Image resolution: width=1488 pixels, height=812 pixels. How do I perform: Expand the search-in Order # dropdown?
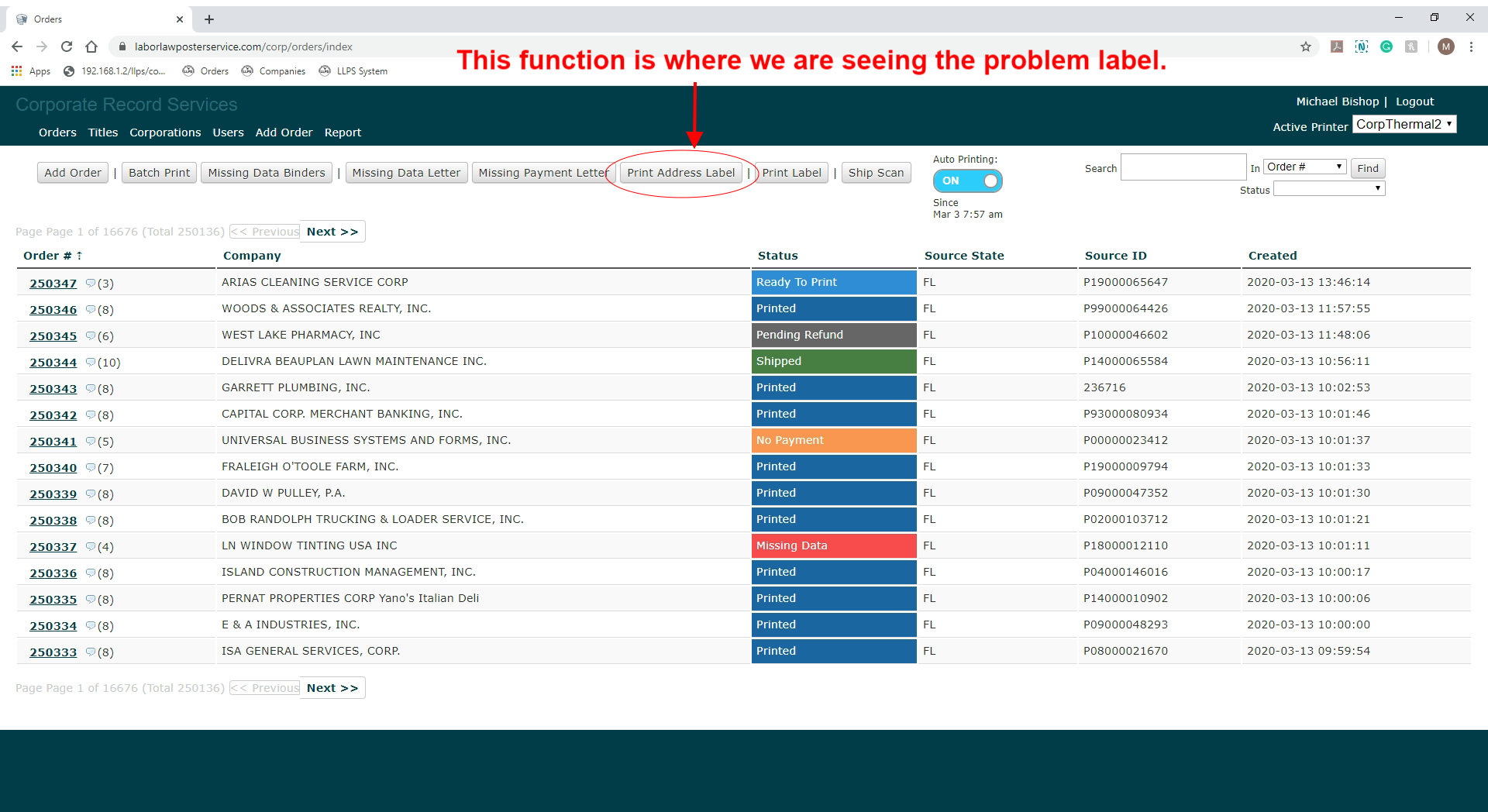[1304, 167]
